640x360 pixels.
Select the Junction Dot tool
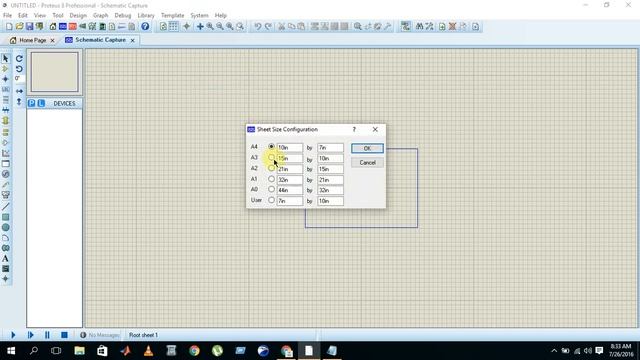(x=5, y=79)
